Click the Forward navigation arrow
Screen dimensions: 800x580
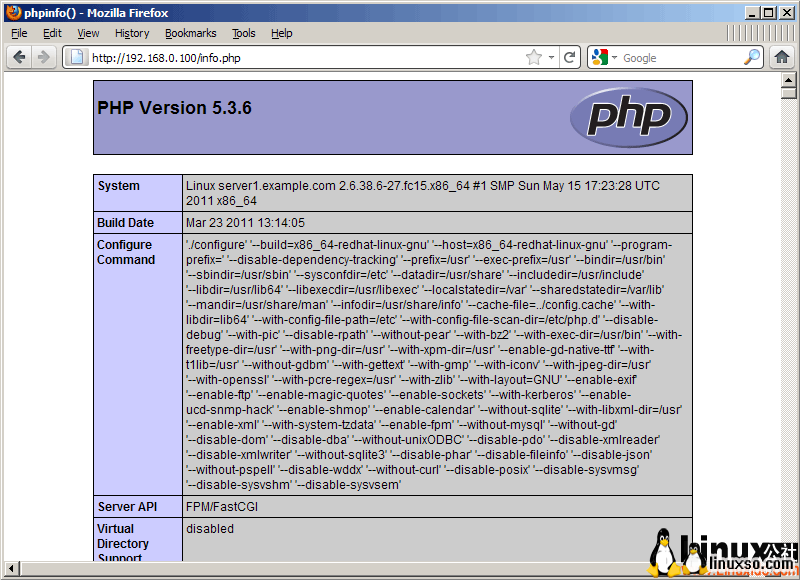pyautogui.click(x=43, y=57)
